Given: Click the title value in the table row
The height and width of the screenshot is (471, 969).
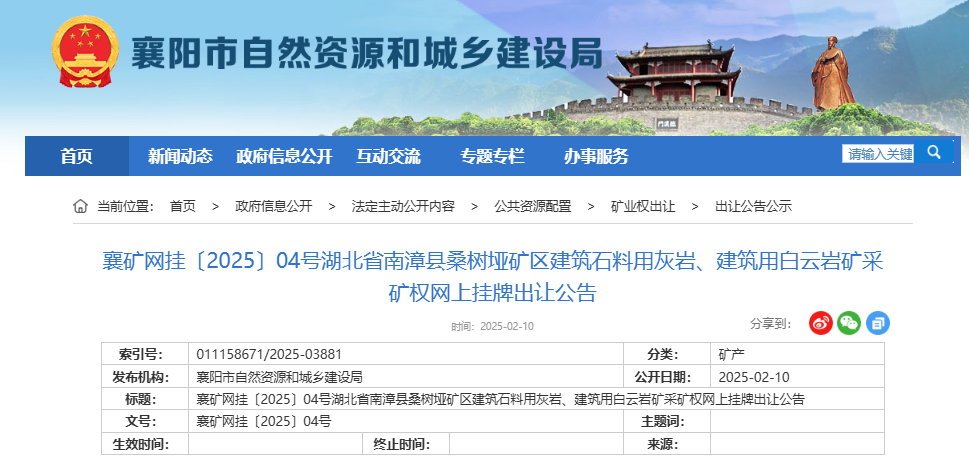Looking at the screenshot, I should [x=501, y=399].
